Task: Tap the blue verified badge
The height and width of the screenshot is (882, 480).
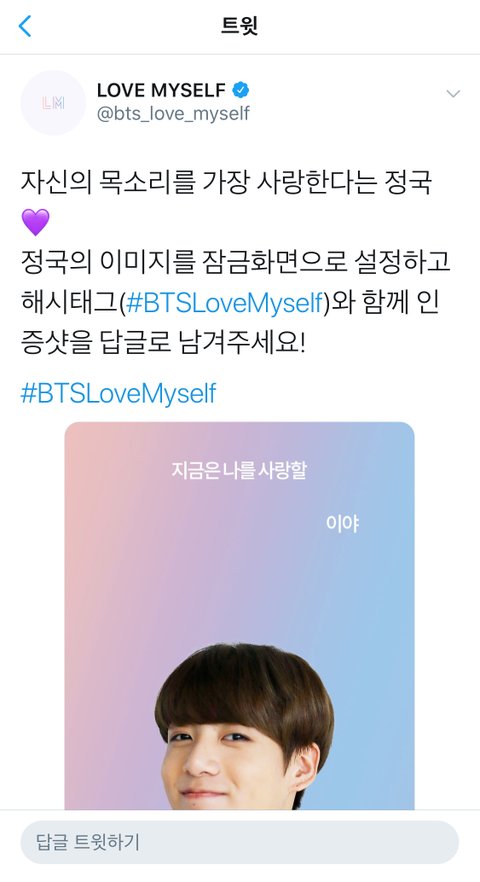Action: (241, 90)
